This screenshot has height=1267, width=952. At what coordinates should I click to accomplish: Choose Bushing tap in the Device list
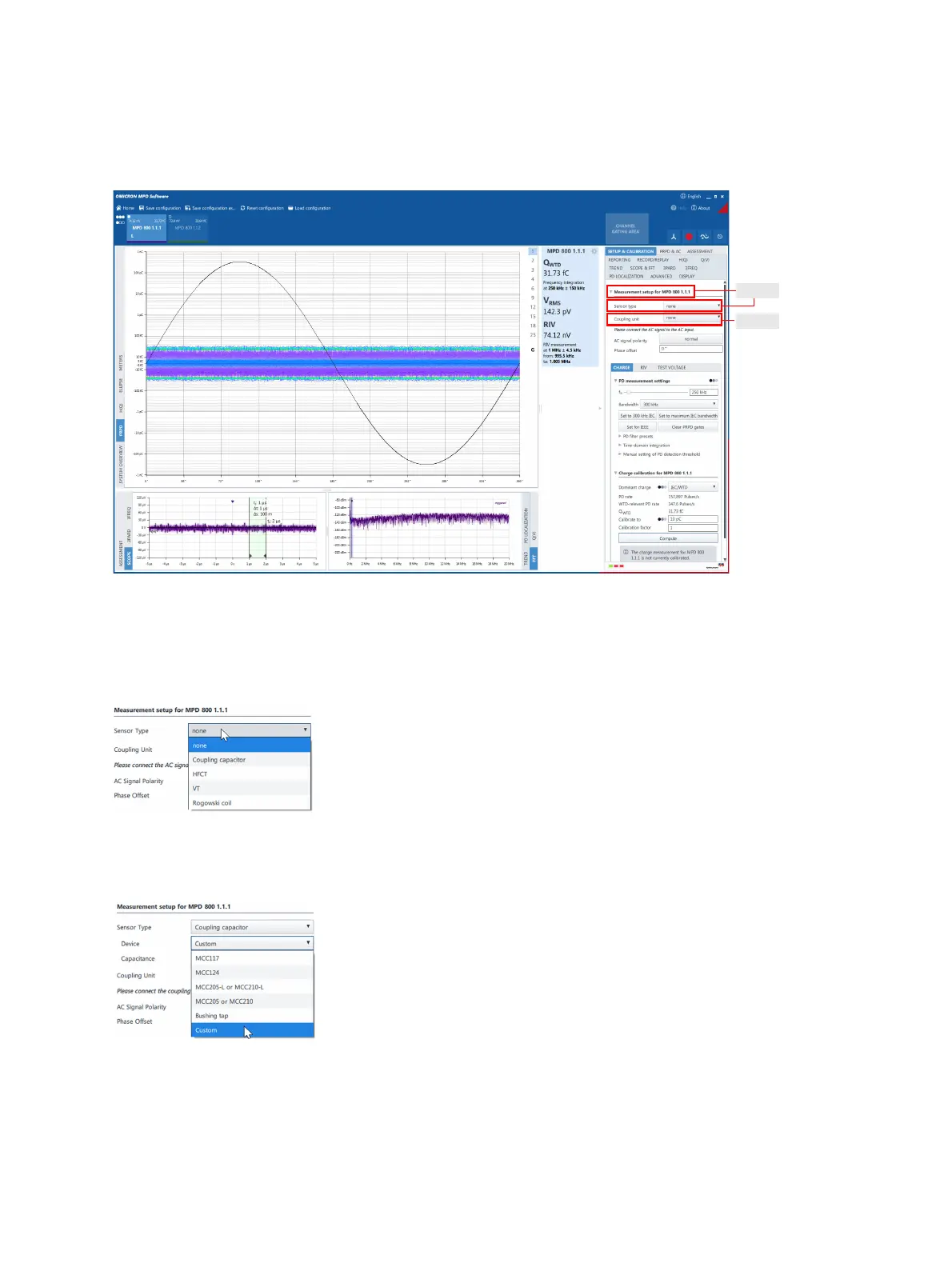(x=253, y=1016)
